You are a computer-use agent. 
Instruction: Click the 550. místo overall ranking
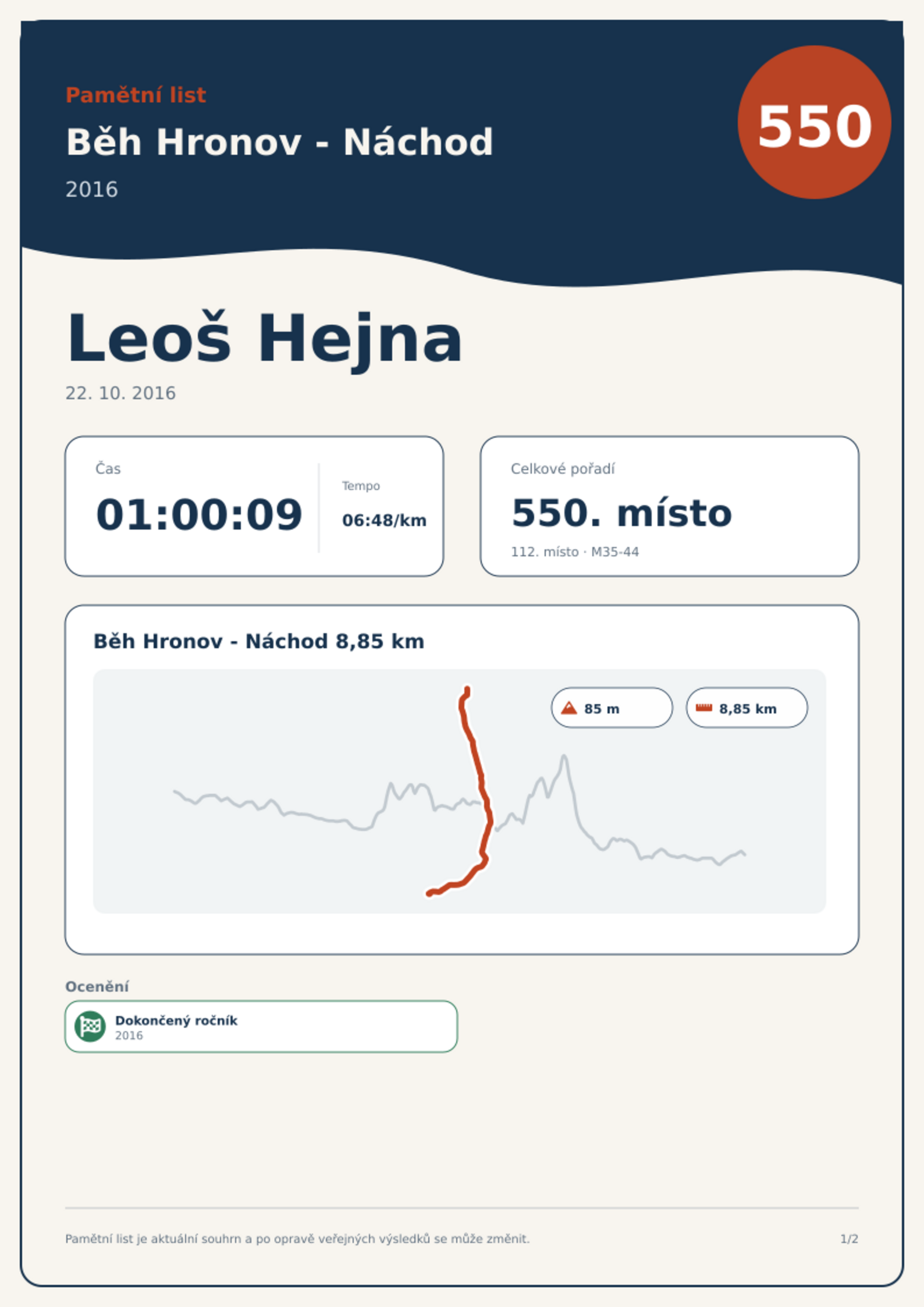tap(621, 513)
